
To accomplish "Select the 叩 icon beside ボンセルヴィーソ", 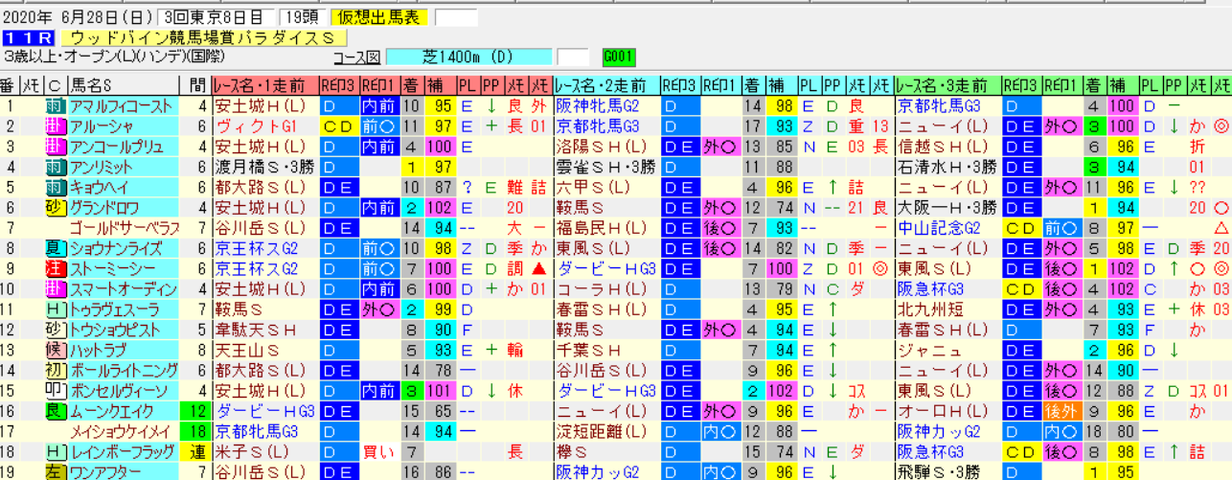I will [55, 390].
